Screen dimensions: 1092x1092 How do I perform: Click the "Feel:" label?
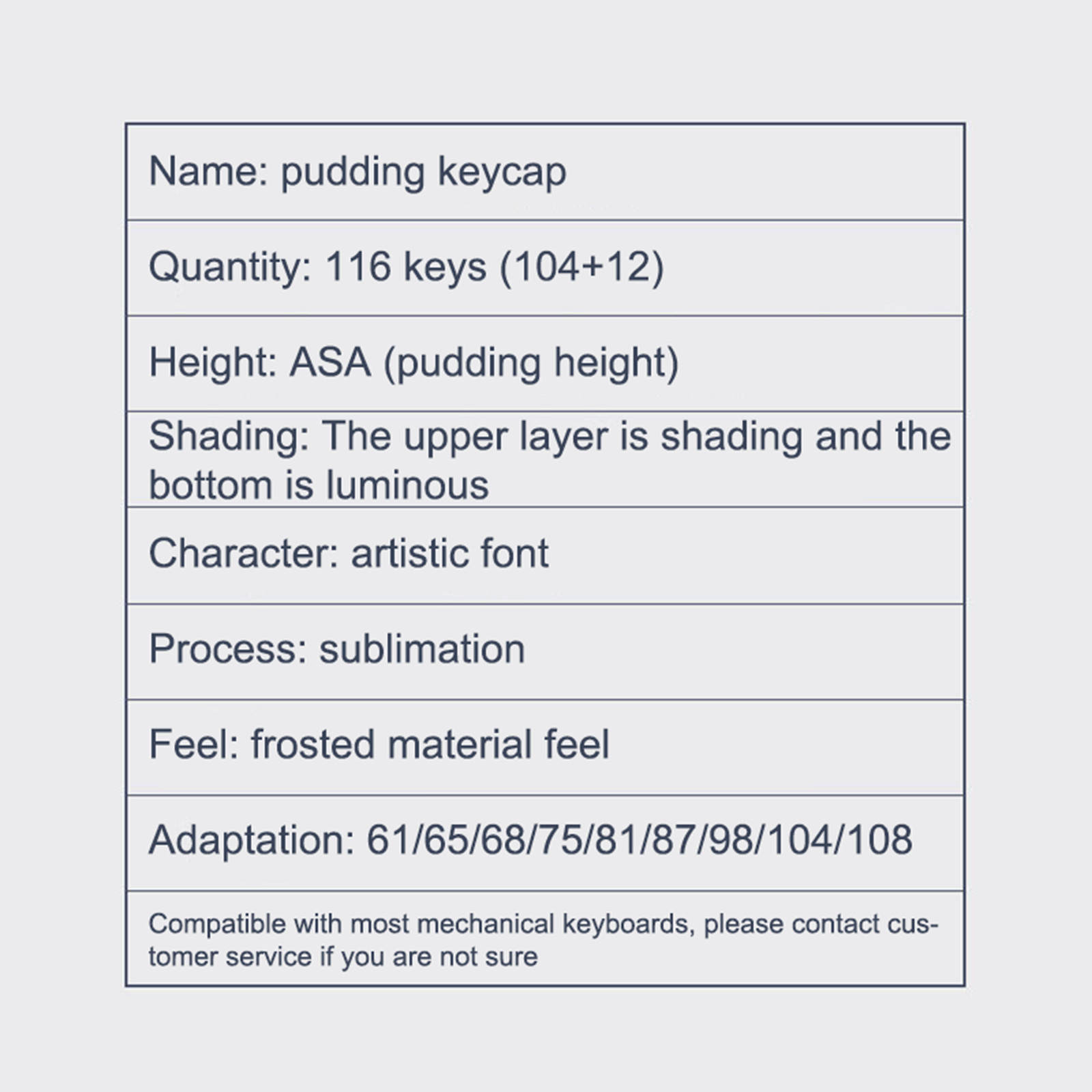(193, 744)
